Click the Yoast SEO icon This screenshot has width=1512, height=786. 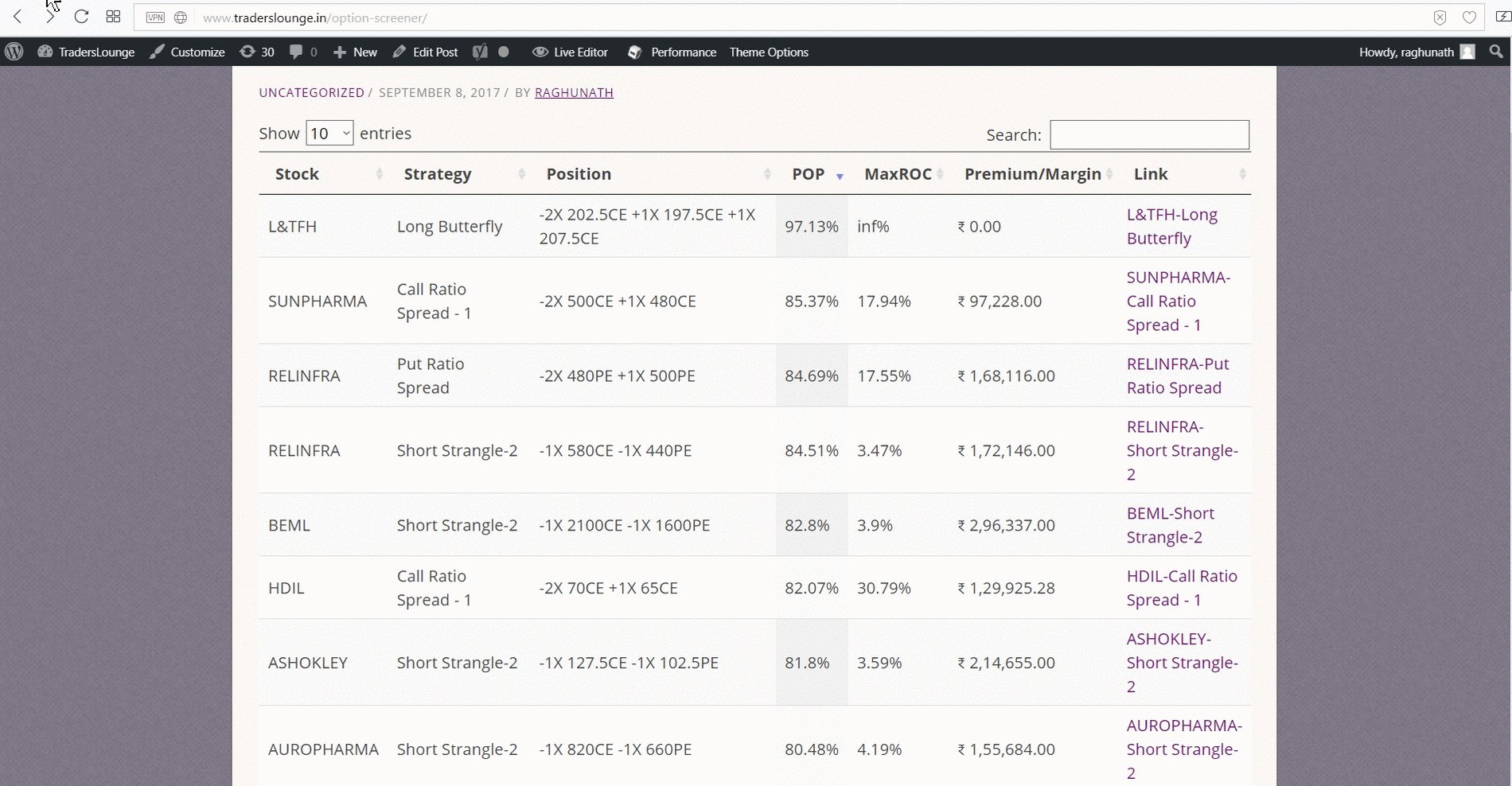[480, 52]
